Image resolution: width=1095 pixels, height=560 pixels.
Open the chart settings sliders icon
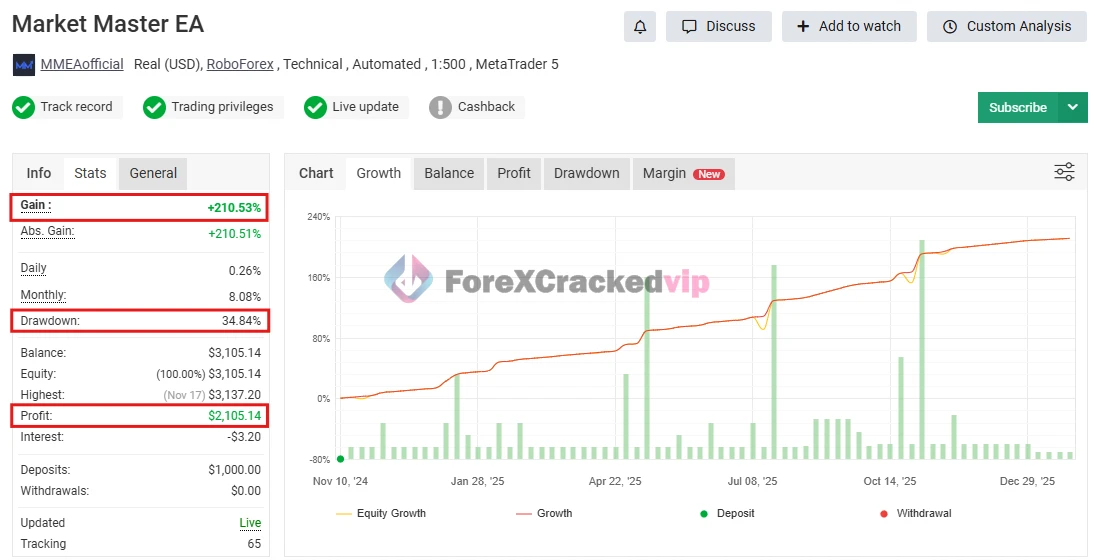point(1064,172)
